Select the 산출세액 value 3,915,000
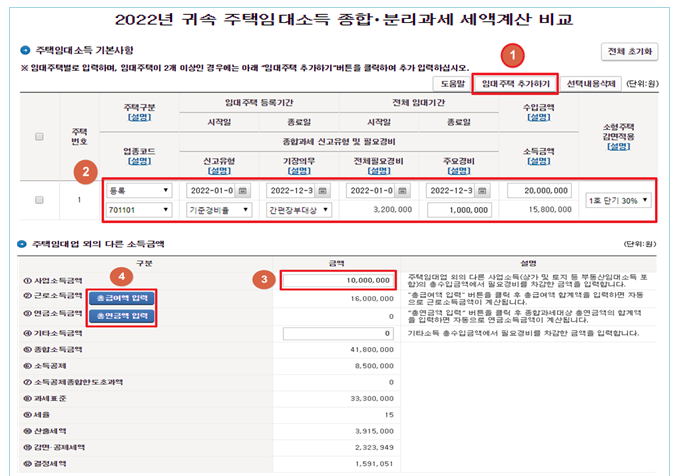This screenshot has height=476, width=682. [374, 432]
